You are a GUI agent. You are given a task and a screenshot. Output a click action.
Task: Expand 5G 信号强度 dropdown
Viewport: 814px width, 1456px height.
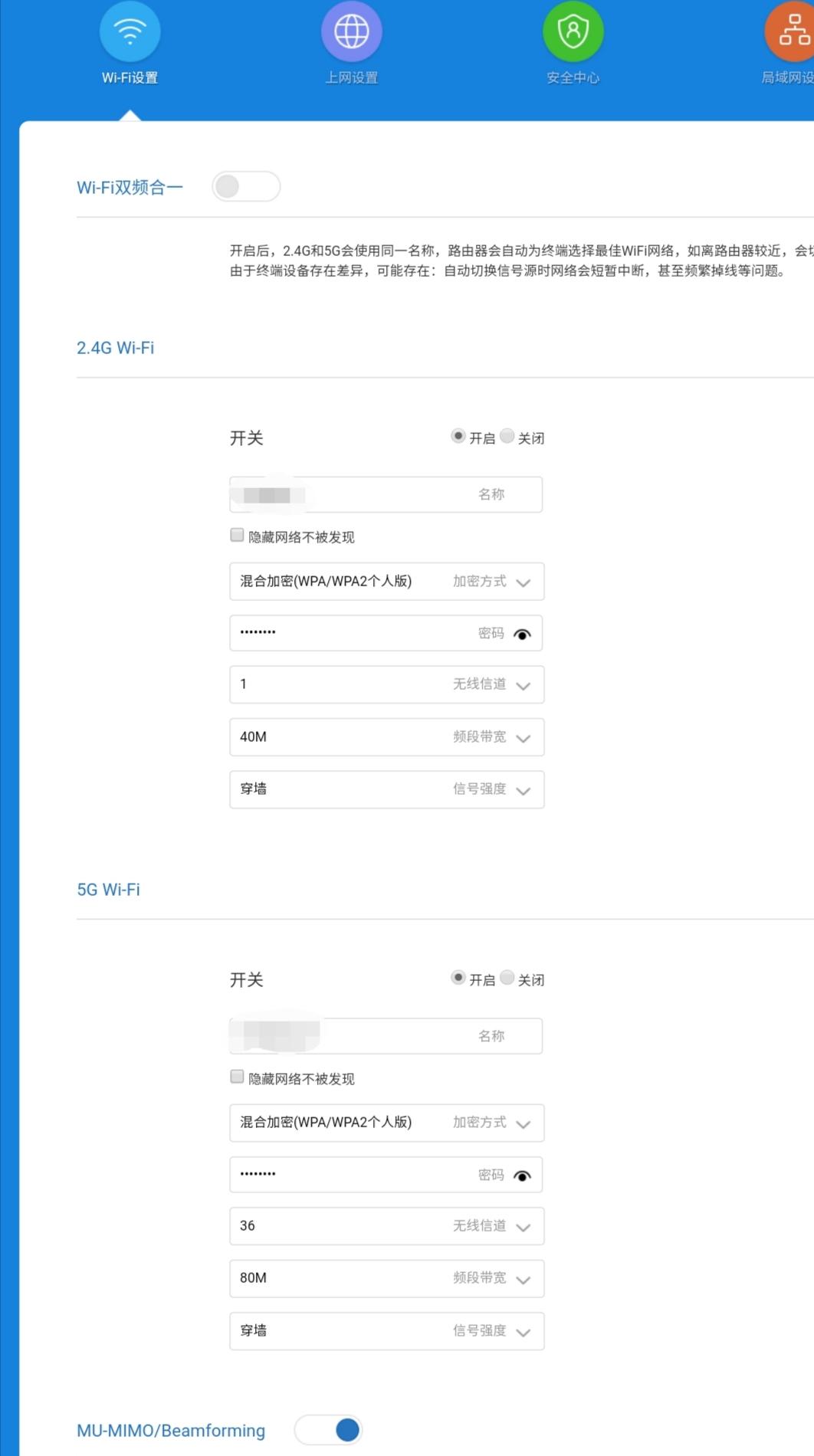[x=386, y=1331]
